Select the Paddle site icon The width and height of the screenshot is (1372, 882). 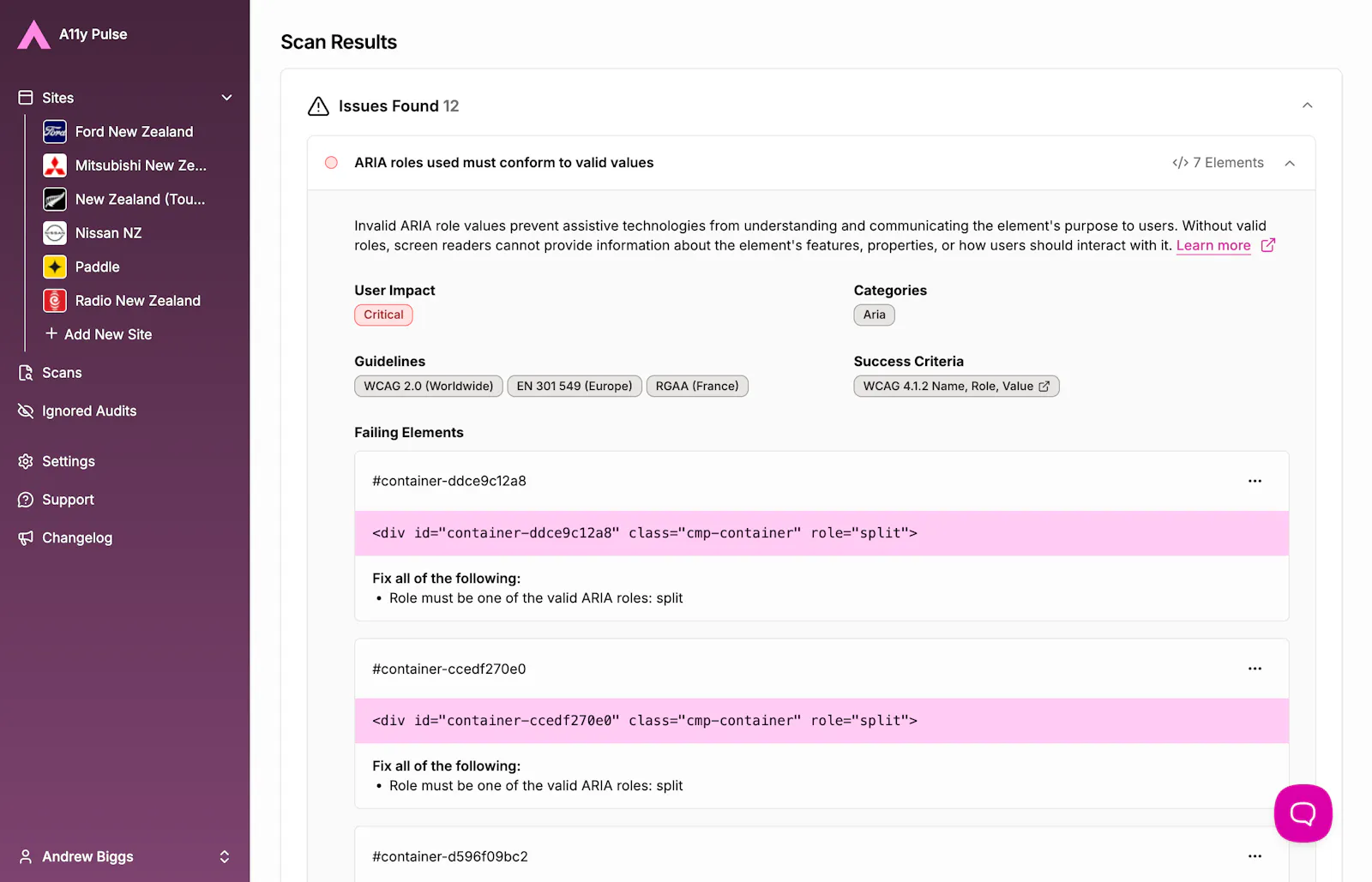[x=55, y=267]
